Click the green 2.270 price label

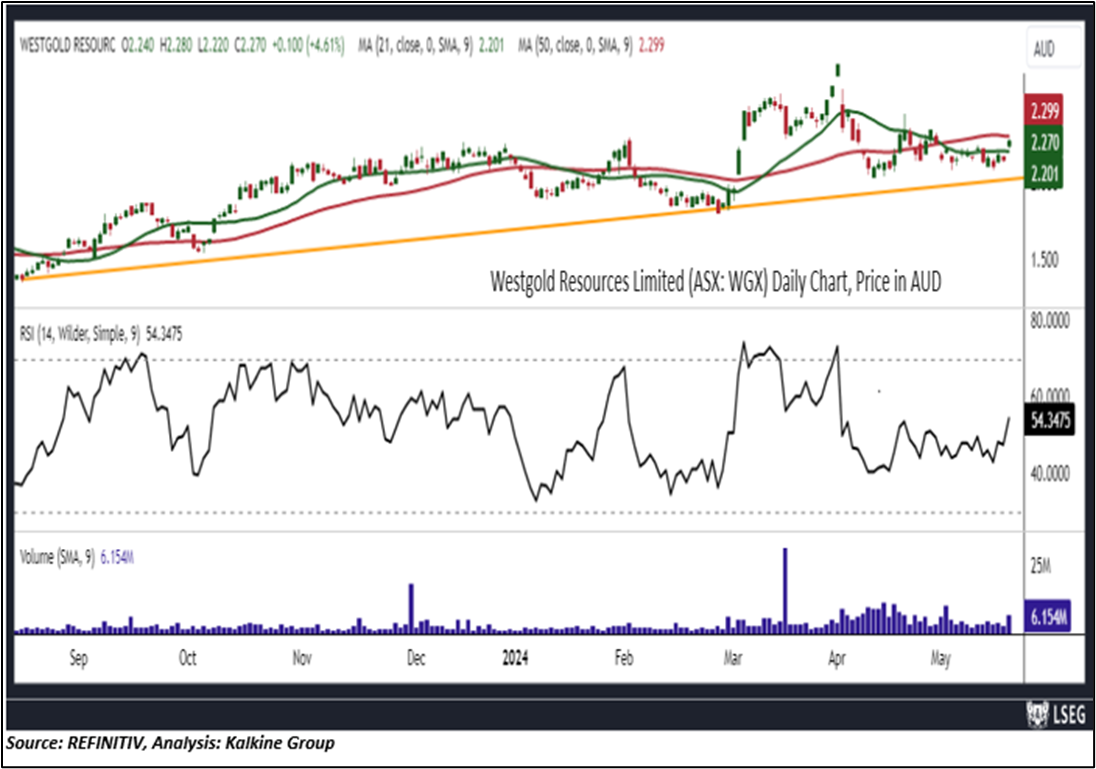pos(1044,143)
